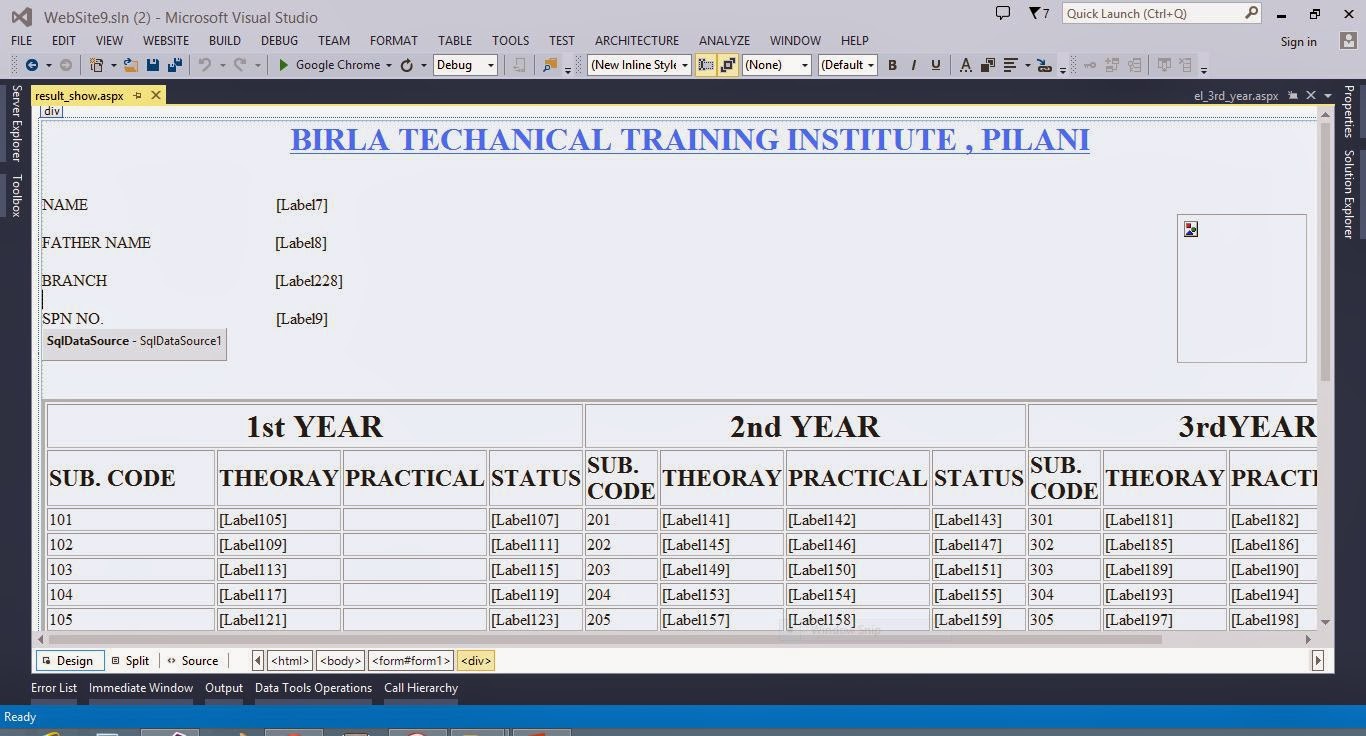The image size is (1366, 736).
Task: Select the <form#form1> breadcrumb tag
Action: (x=411, y=661)
